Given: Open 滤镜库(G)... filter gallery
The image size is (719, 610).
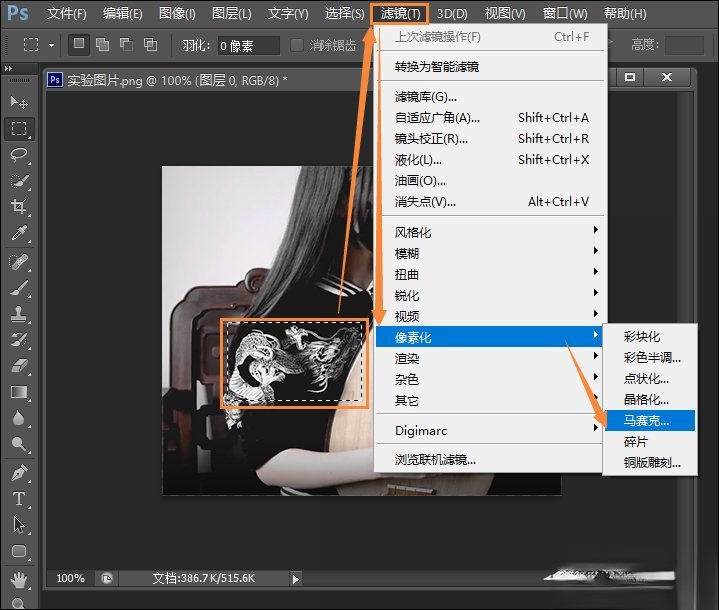Looking at the screenshot, I should tap(490, 97).
